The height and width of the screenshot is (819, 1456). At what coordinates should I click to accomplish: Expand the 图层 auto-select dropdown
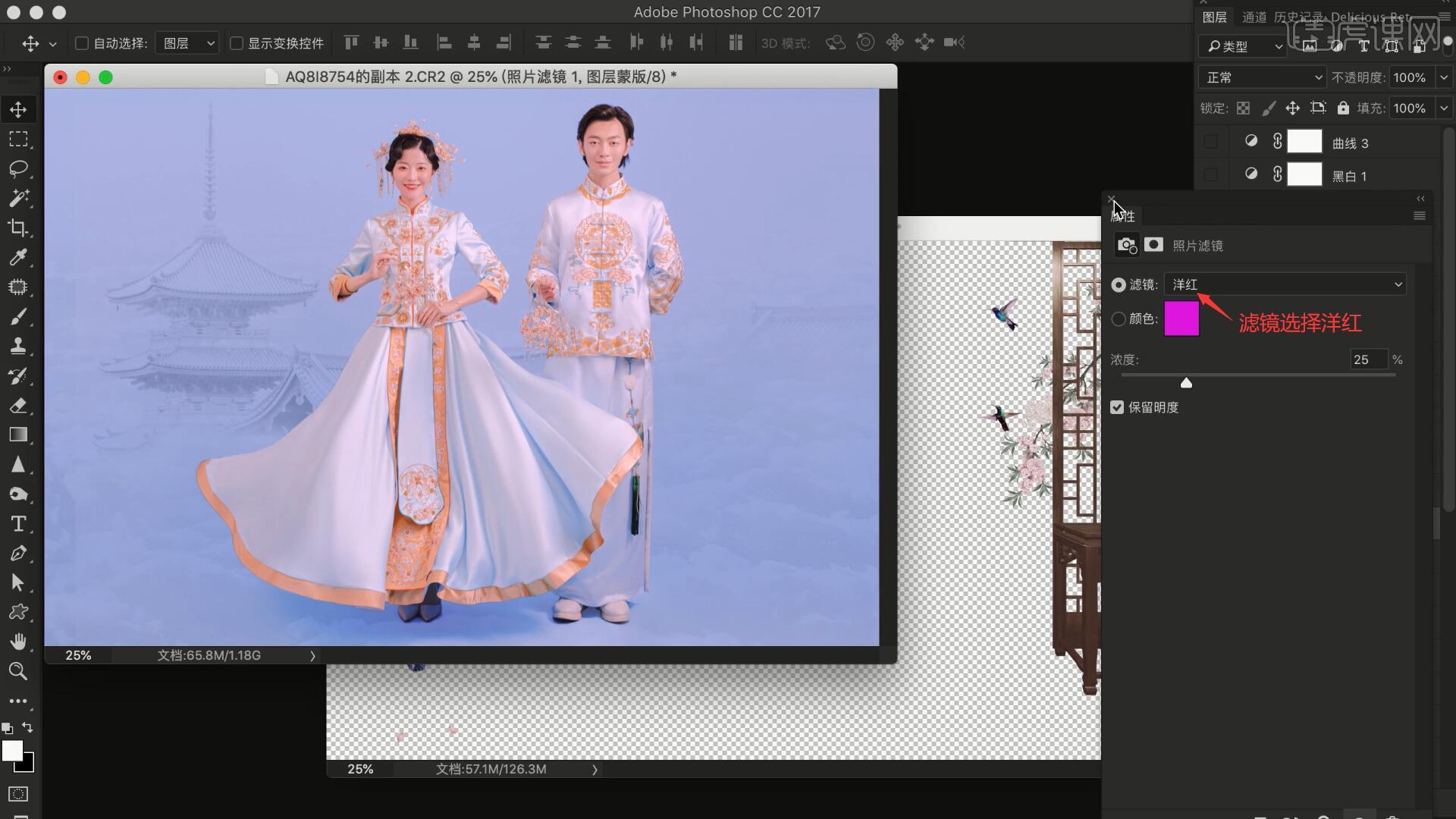pos(187,43)
